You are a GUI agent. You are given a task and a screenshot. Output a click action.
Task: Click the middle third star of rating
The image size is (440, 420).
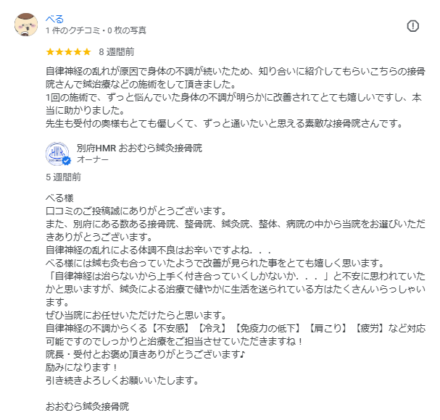coord(68,52)
